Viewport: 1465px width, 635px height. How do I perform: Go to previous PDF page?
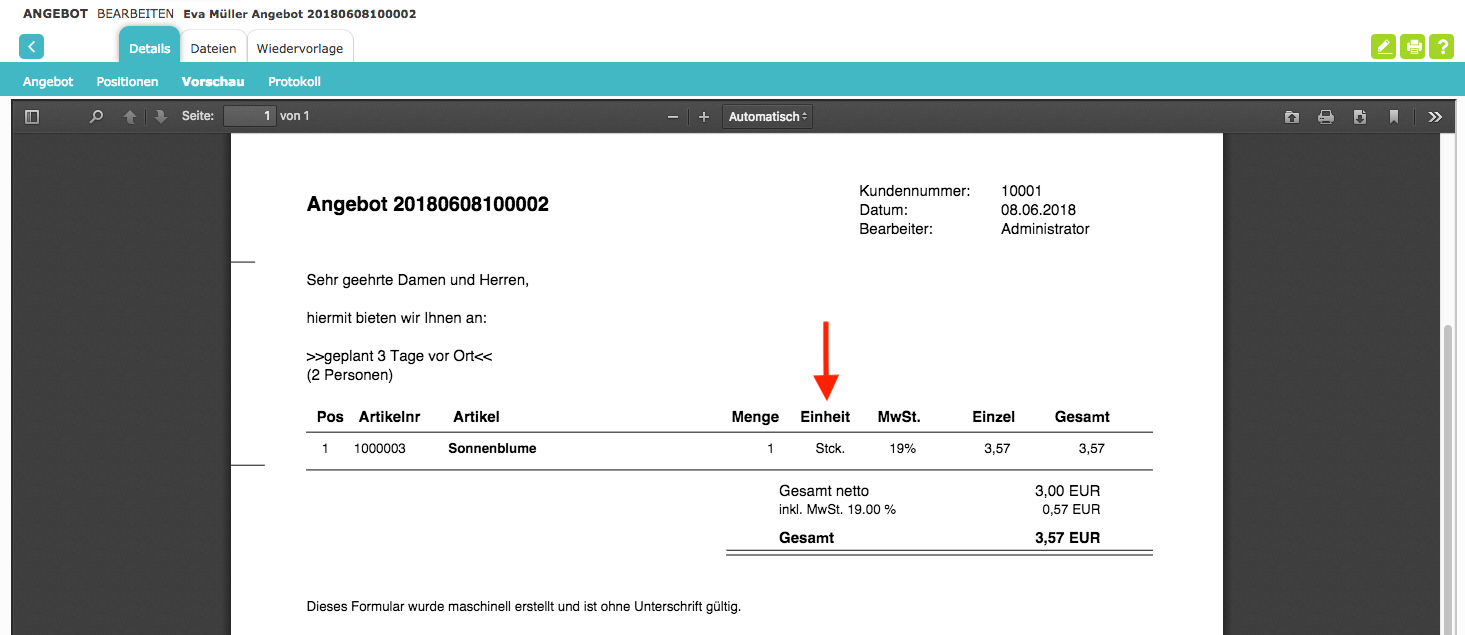pyautogui.click(x=129, y=117)
